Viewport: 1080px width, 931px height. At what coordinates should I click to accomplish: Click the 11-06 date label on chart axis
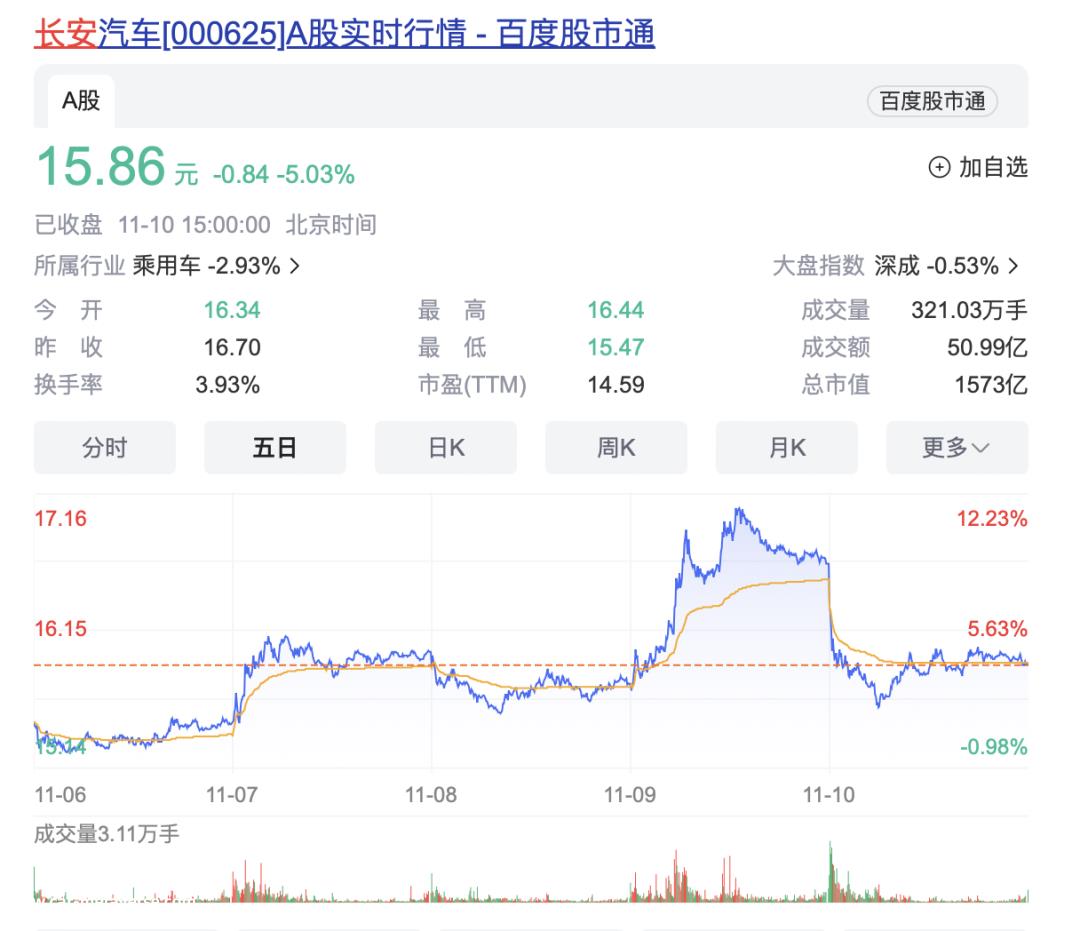click(61, 795)
